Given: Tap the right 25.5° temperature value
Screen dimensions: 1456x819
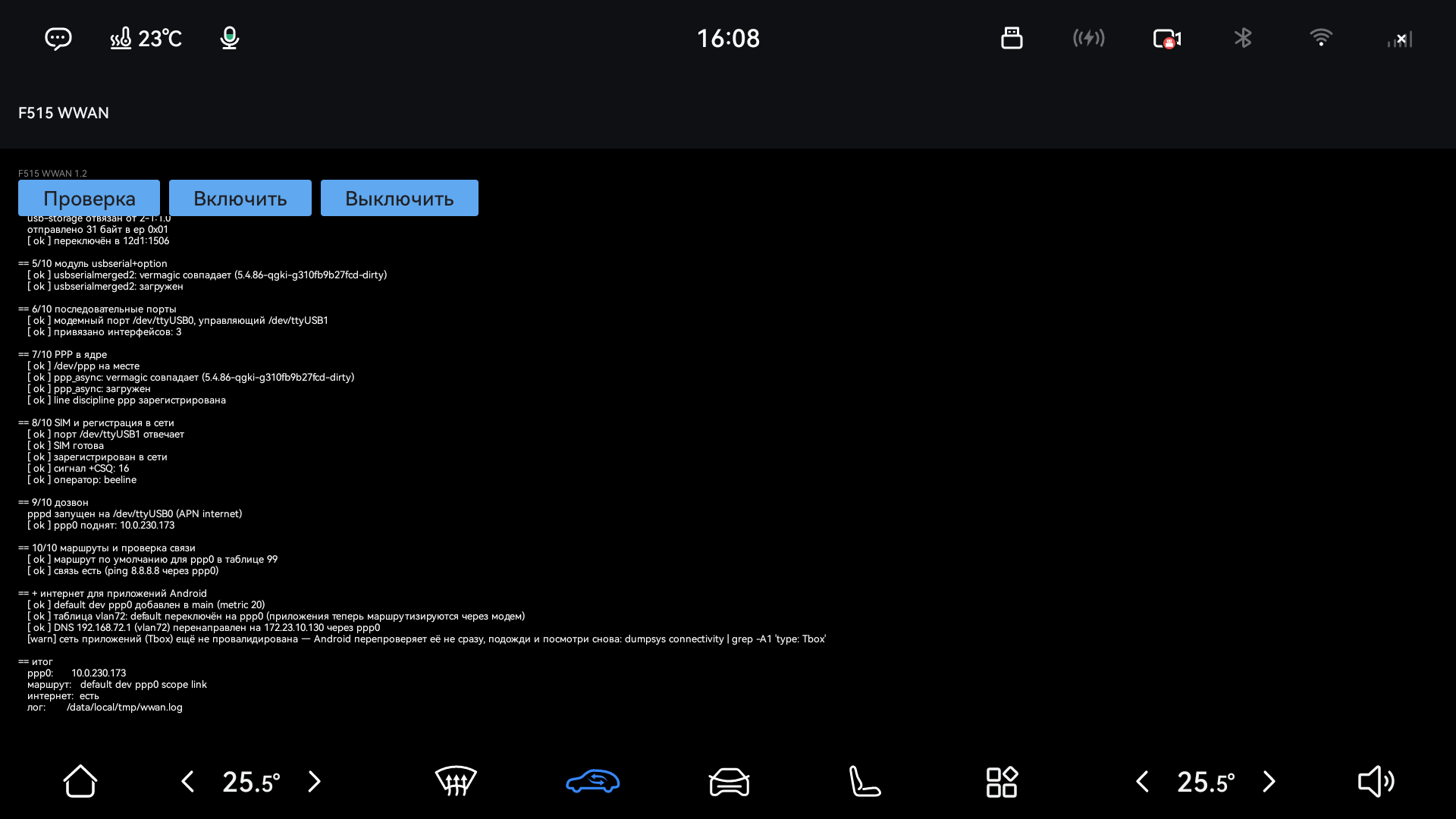Looking at the screenshot, I should tap(1206, 782).
